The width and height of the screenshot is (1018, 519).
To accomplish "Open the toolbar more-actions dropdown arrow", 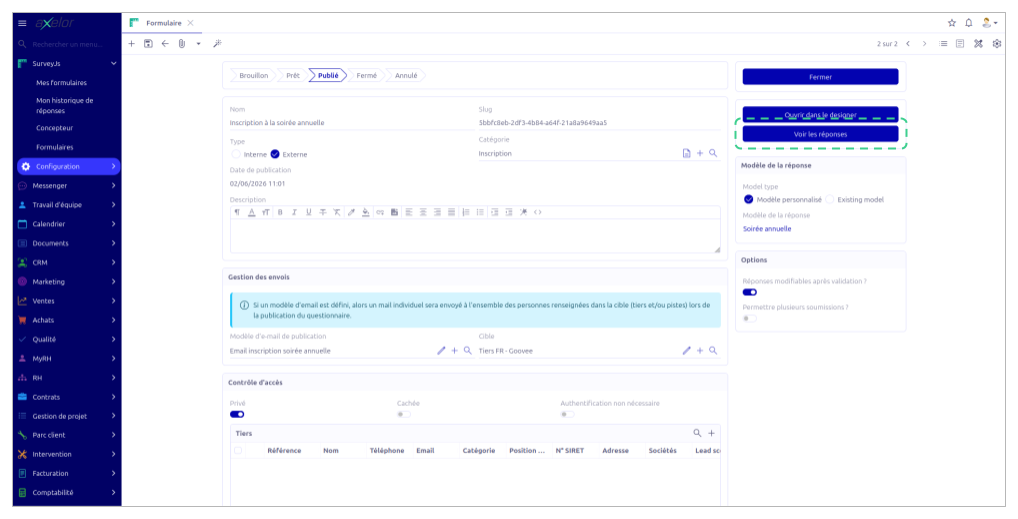I will (199, 44).
